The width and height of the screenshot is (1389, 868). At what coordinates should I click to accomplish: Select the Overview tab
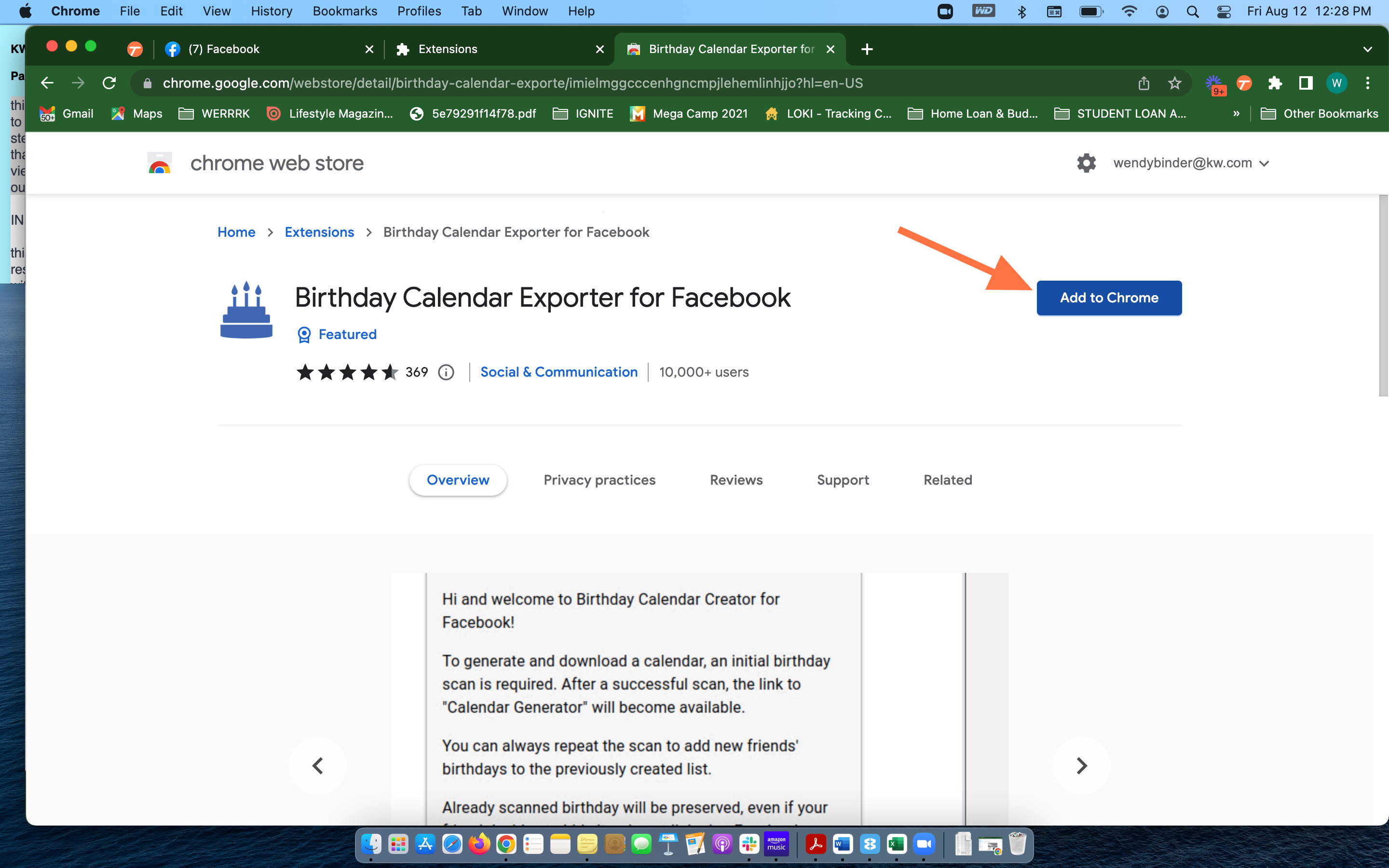(x=457, y=480)
